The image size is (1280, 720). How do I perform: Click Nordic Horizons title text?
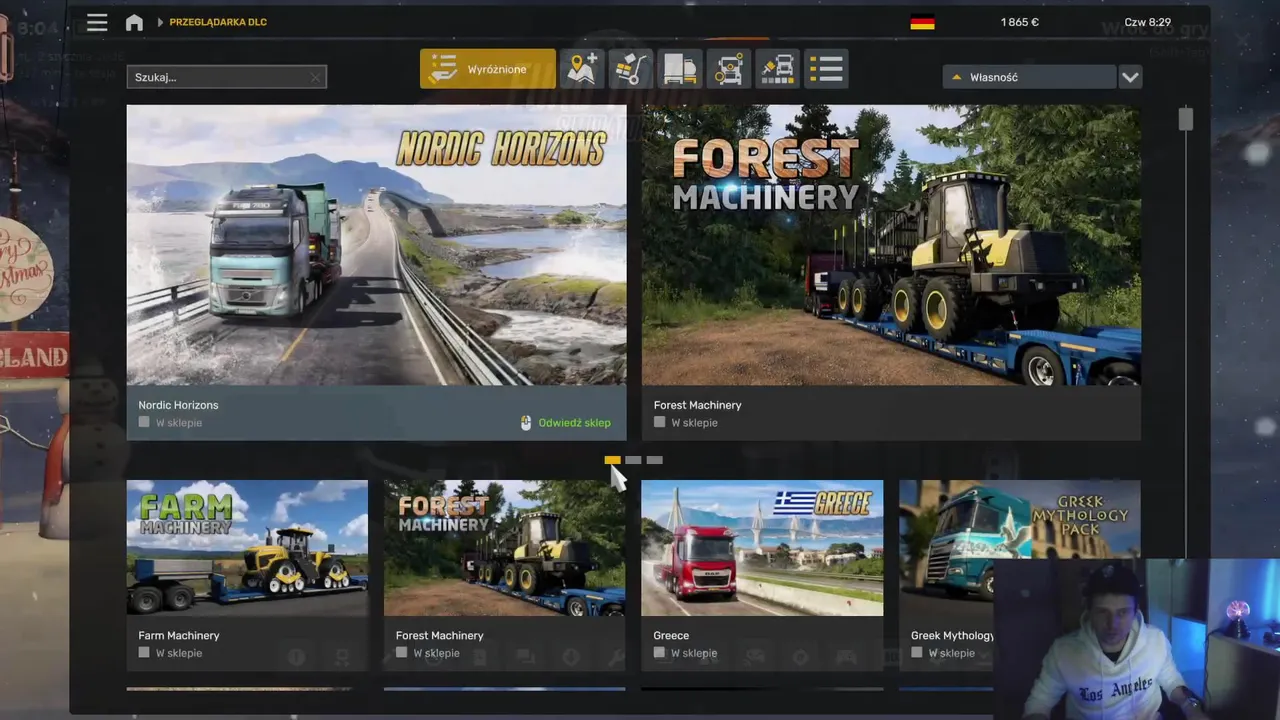[x=178, y=405]
